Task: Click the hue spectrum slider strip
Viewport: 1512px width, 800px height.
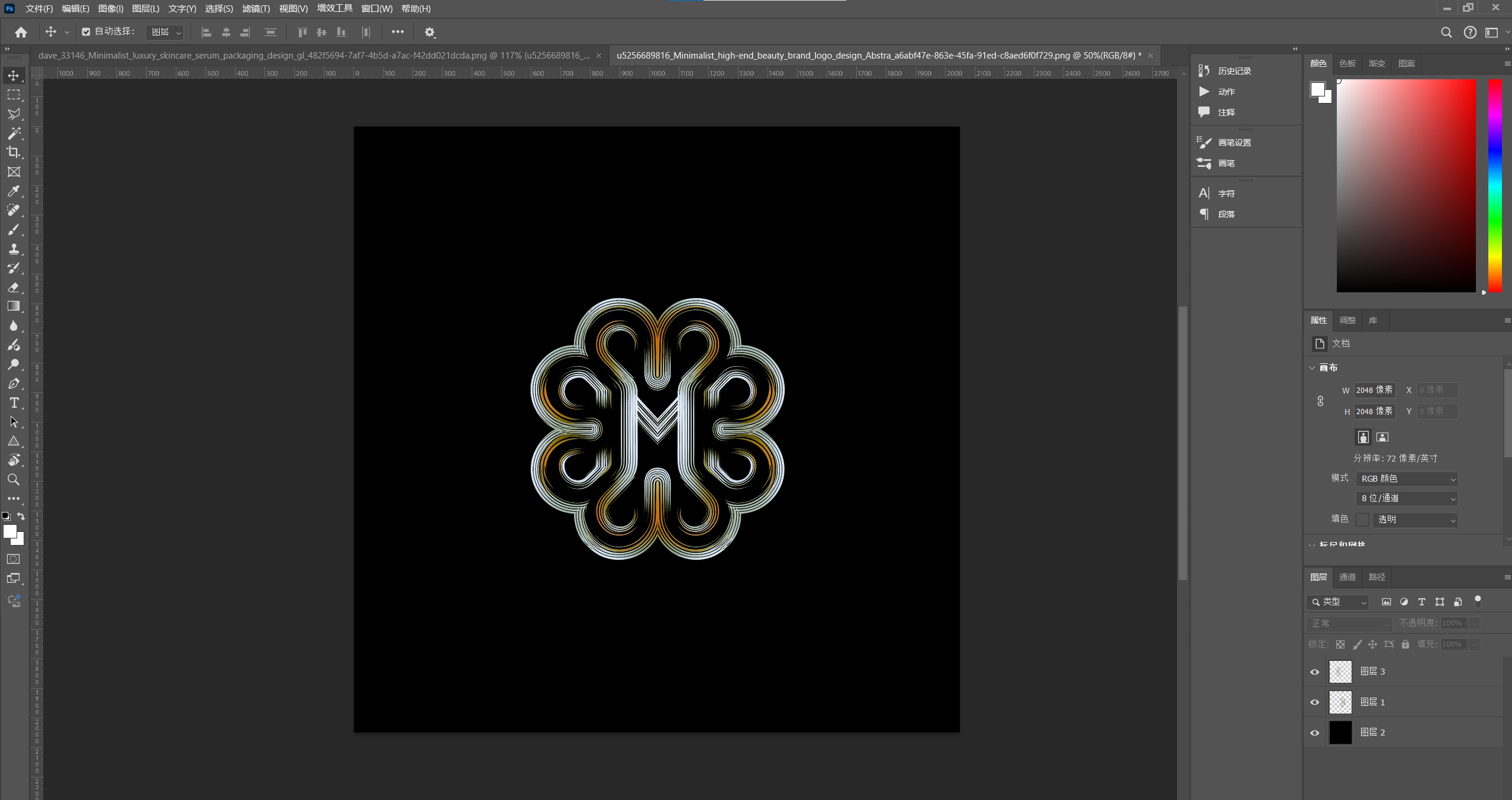Action: click(1495, 185)
